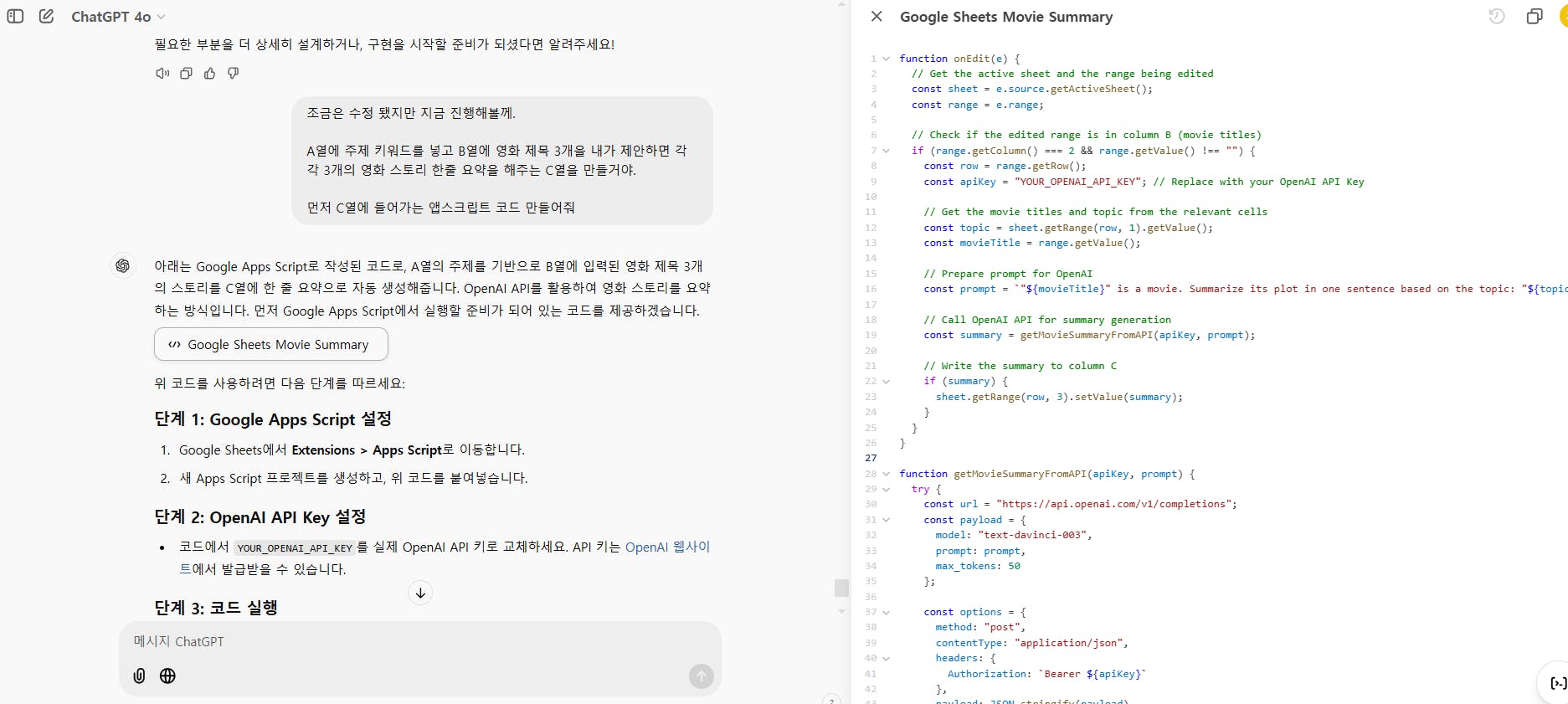
Task: Click the code line const topic
Action: coord(1068,228)
